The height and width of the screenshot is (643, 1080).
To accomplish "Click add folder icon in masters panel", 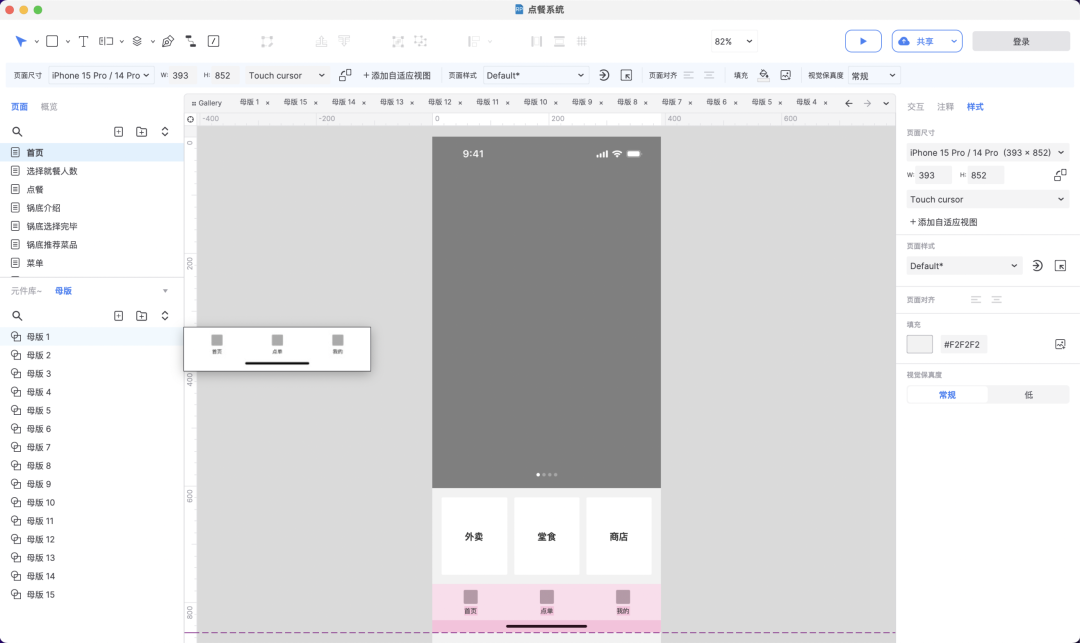I will (x=141, y=315).
